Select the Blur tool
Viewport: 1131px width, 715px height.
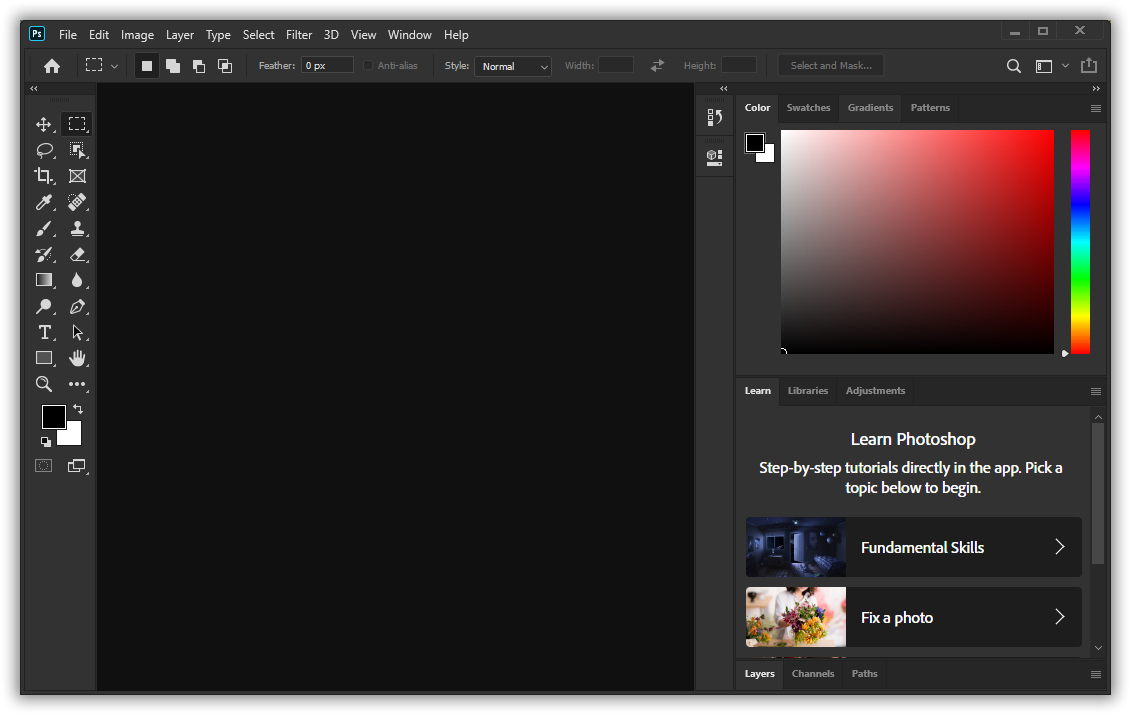pos(77,281)
